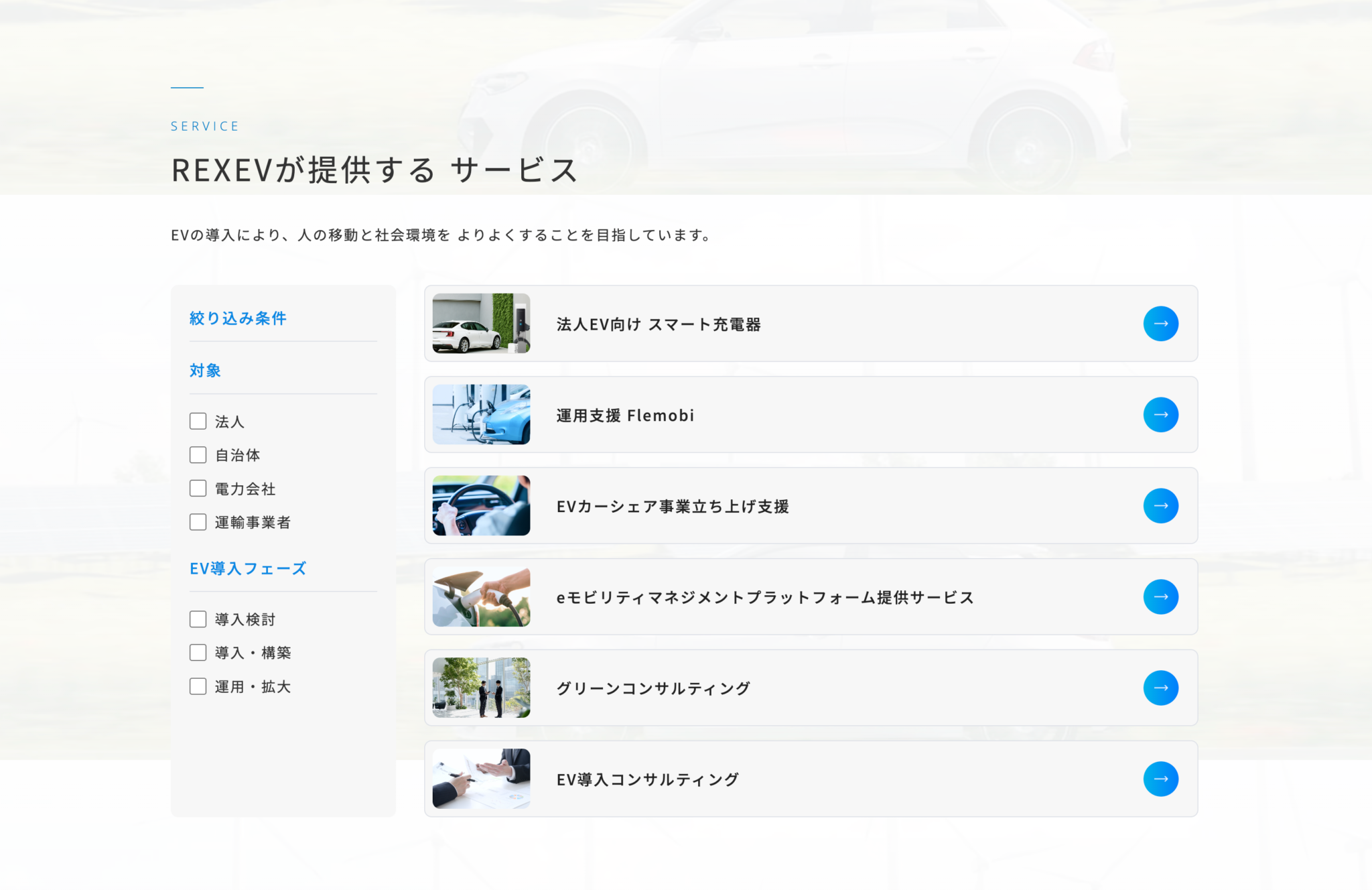Click the 絞り込み条件 panel title
Screen dimensions: 1372x890
238,318
